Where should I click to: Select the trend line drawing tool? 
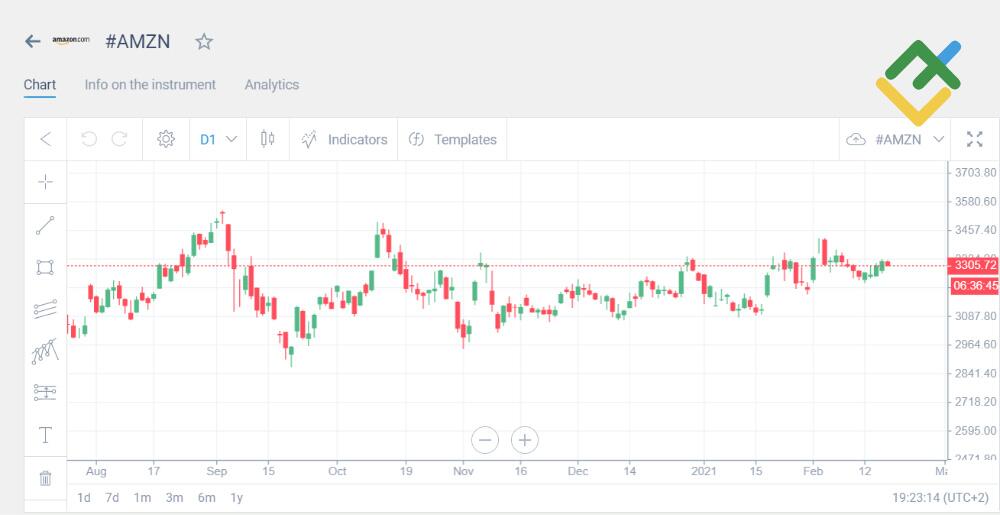pyautogui.click(x=45, y=225)
